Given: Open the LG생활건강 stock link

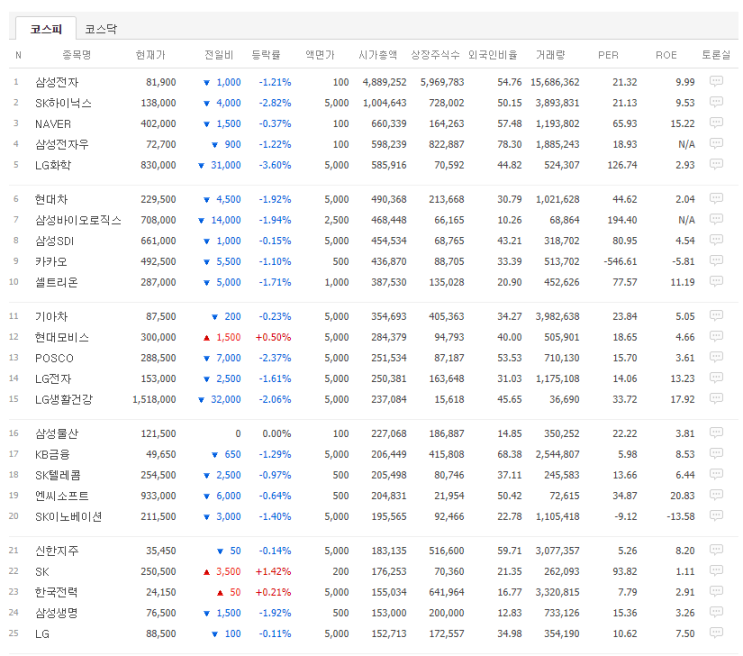Looking at the screenshot, I should coord(64,400).
